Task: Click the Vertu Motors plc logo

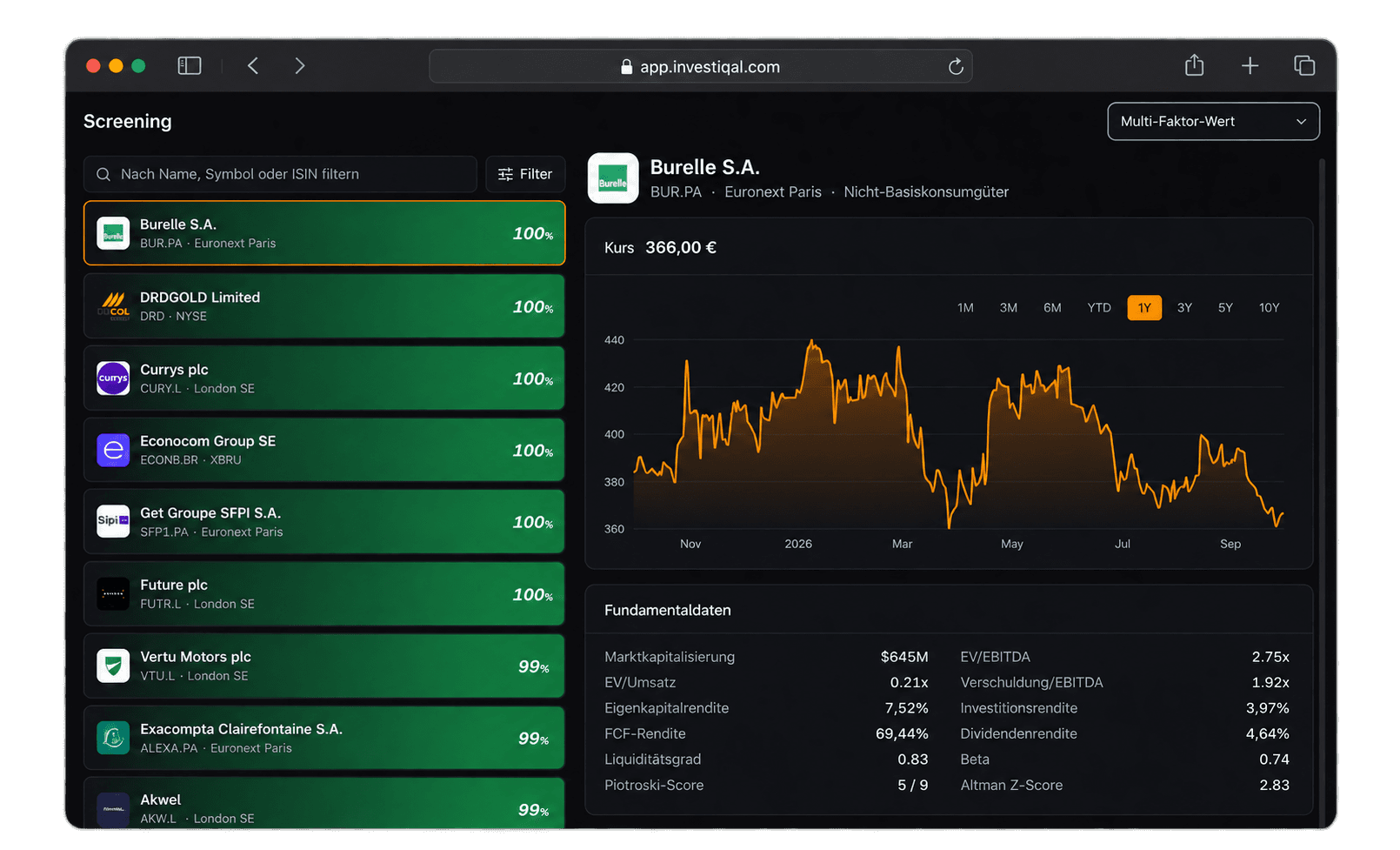Action: [113, 666]
